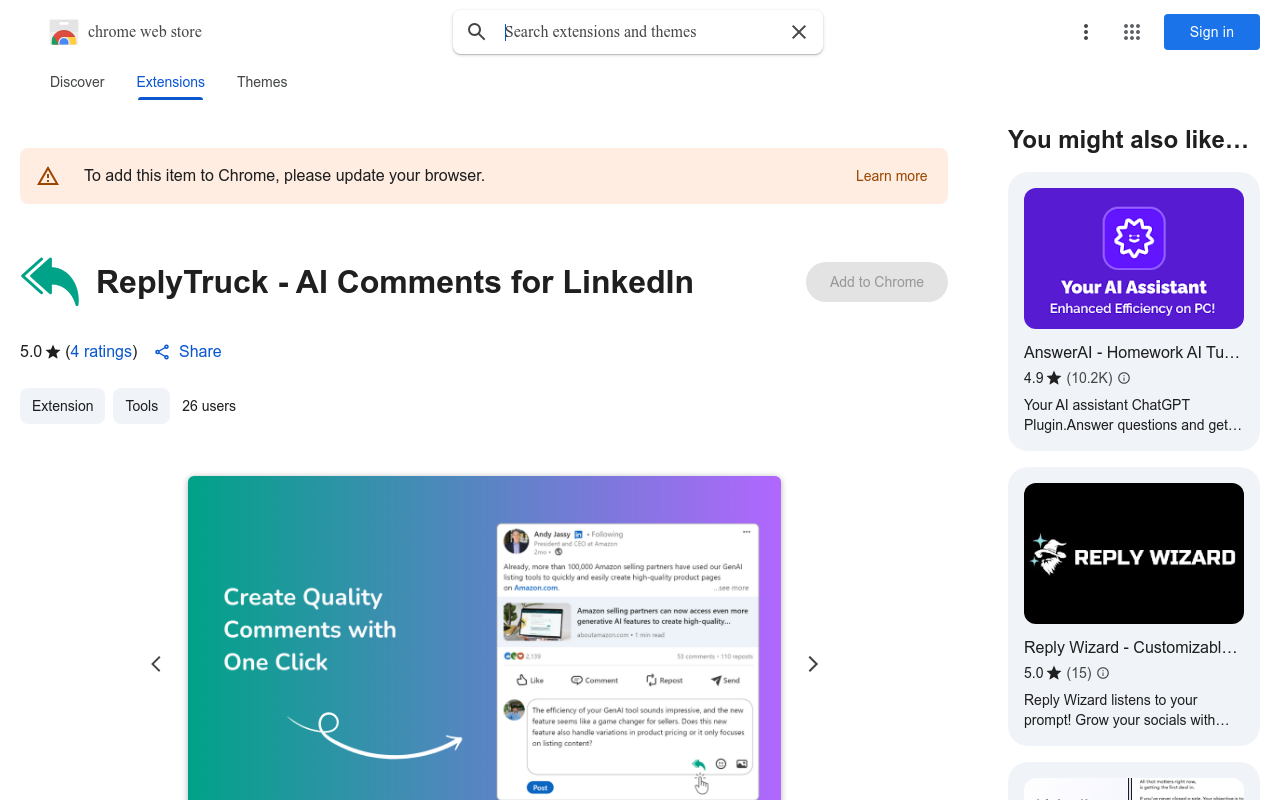The width and height of the screenshot is (1280, 800).
Task: Click the Tools category chip
Action: click(141, 406)
